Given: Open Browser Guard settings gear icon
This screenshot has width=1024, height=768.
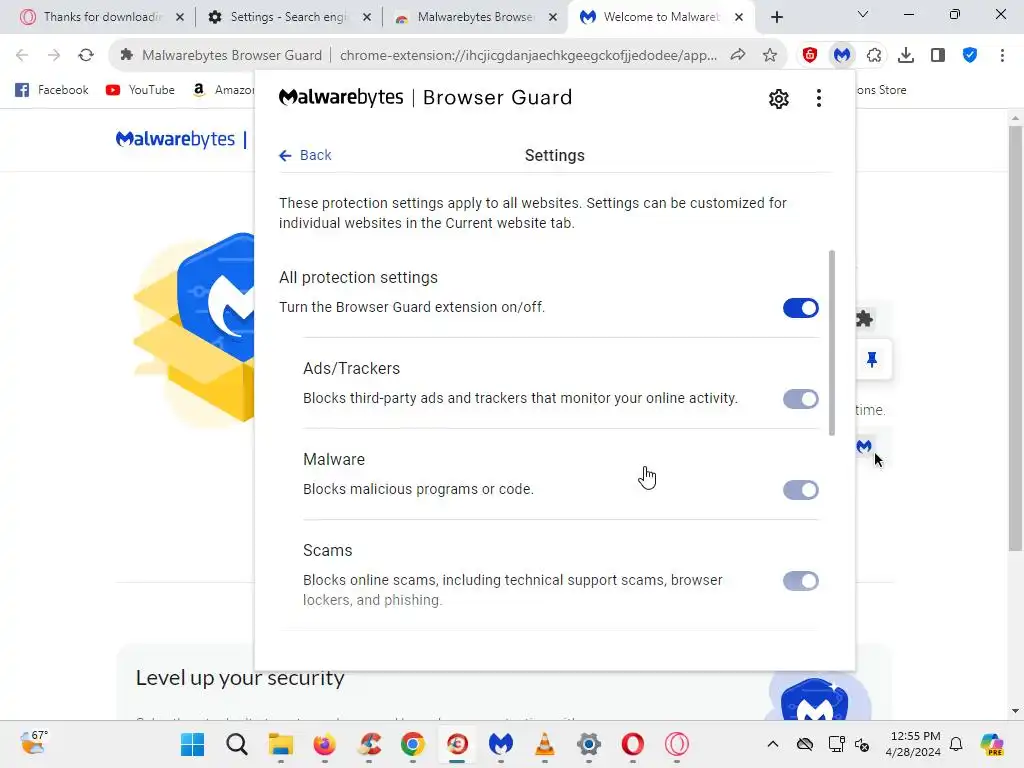Looking at the screenshot, I should point(778,99).
